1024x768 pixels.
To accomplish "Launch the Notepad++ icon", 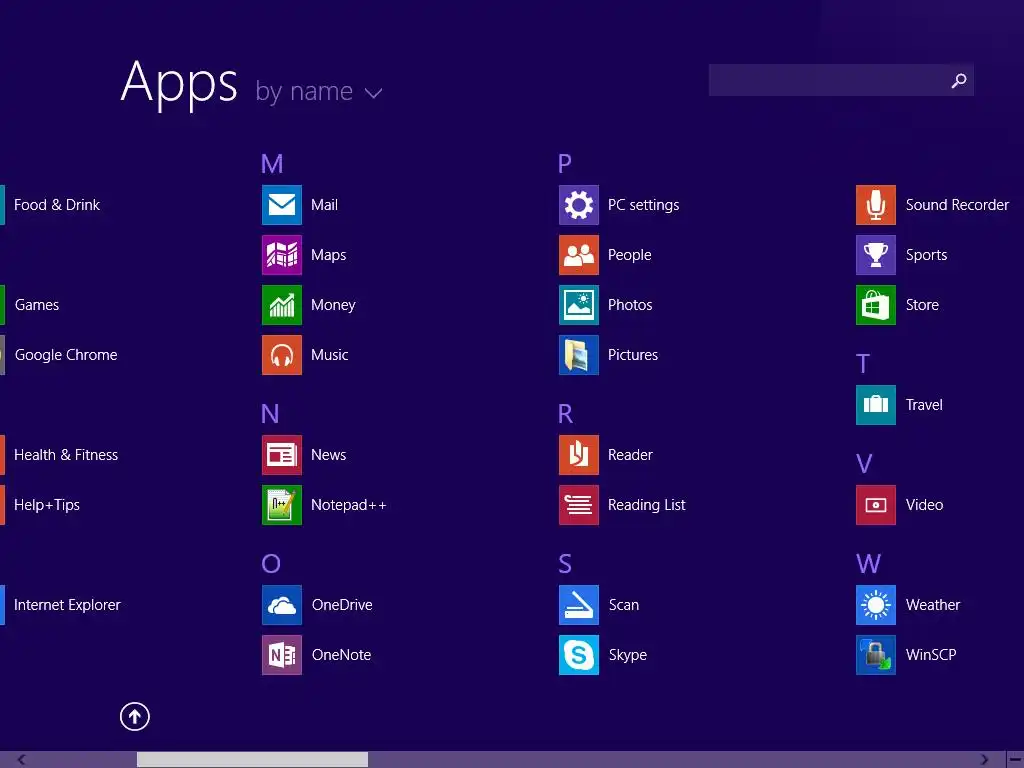I will pos(282,505).
